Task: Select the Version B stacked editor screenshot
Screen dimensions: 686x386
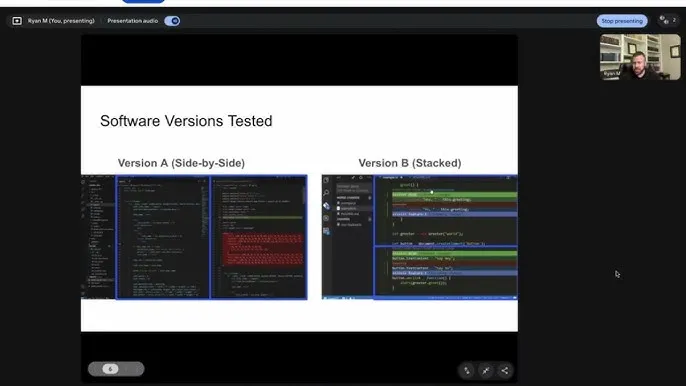Action: pyautogui.click(x=420, y=237)
